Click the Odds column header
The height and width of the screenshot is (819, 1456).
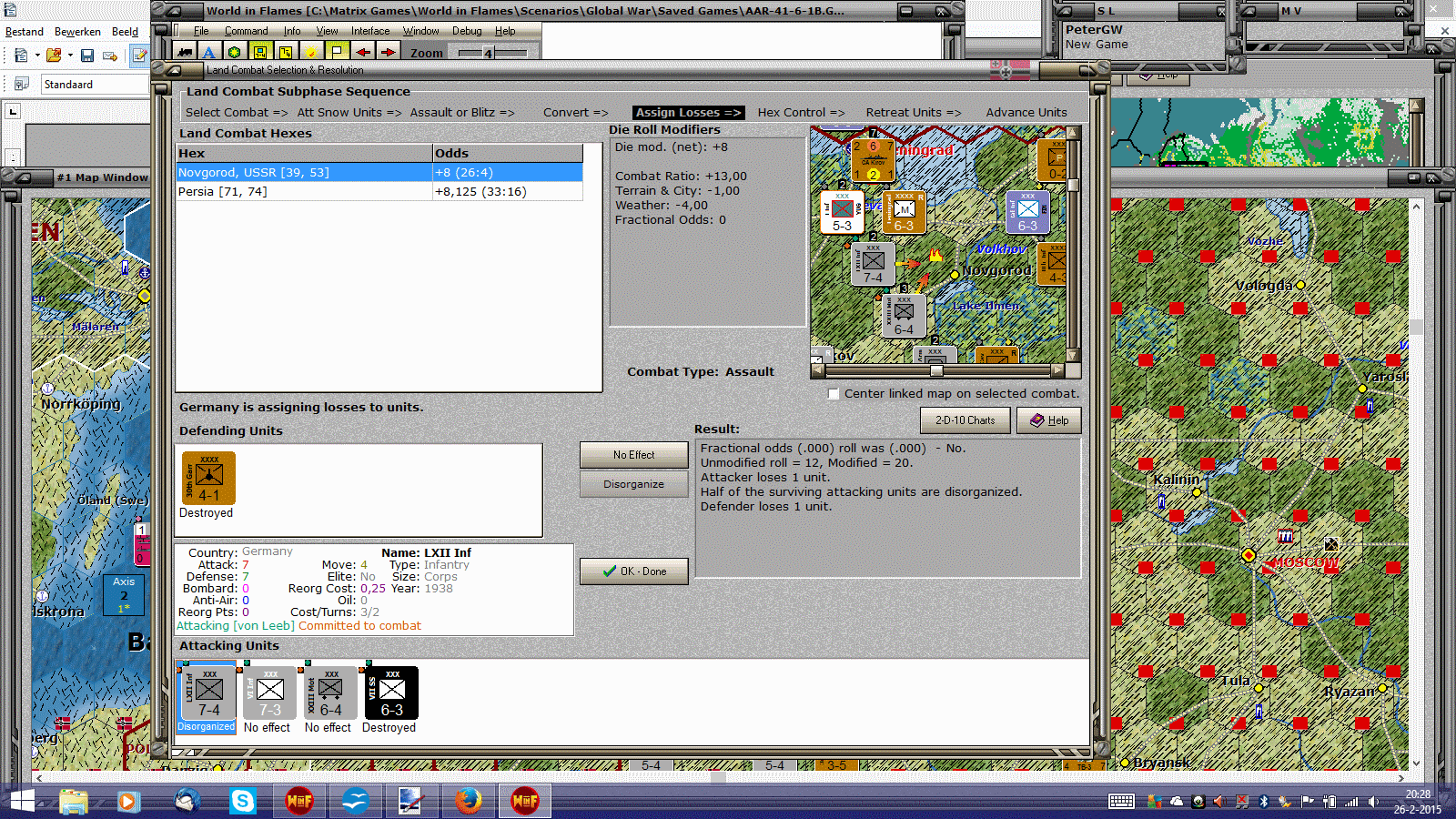[x=508, y=154]
